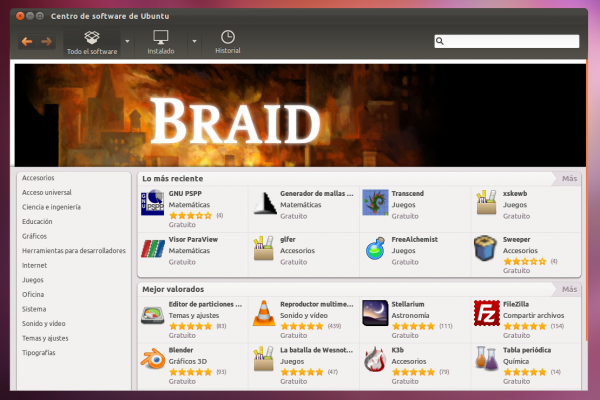The image size is (600, 400).
Task: Open the GNU PSPP icon
Action: point(153,202)
